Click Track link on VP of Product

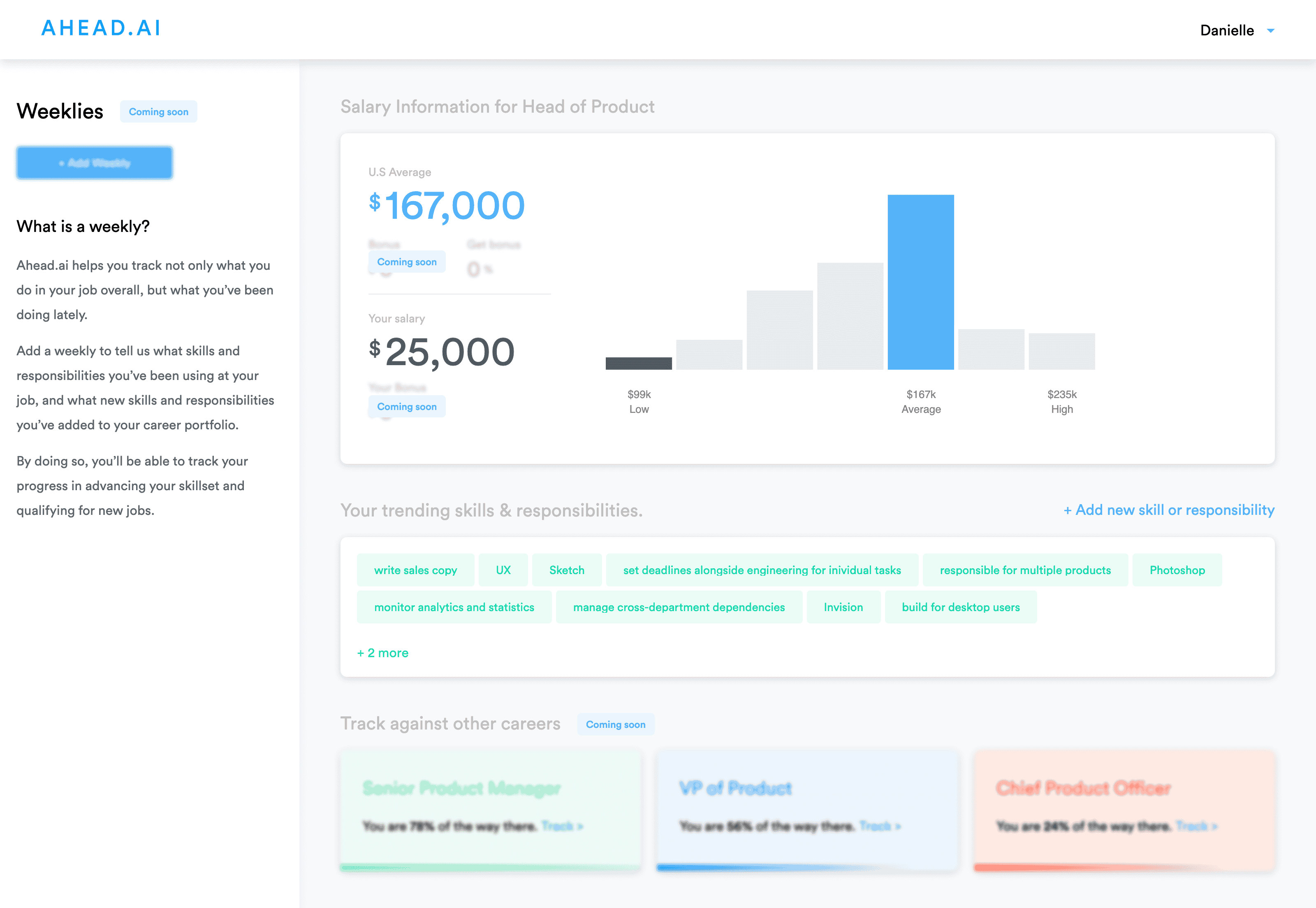879,826
